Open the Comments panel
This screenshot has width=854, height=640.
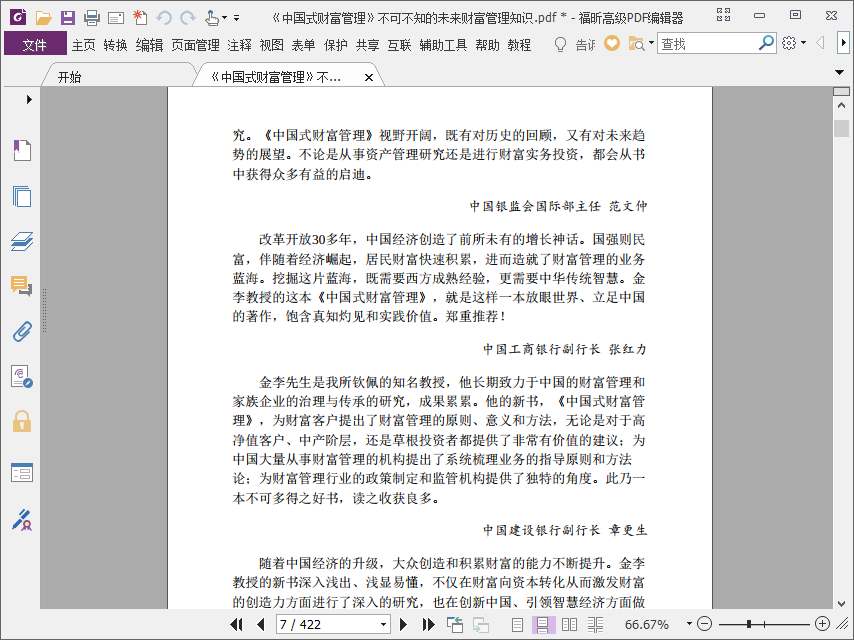pos(22,285)
